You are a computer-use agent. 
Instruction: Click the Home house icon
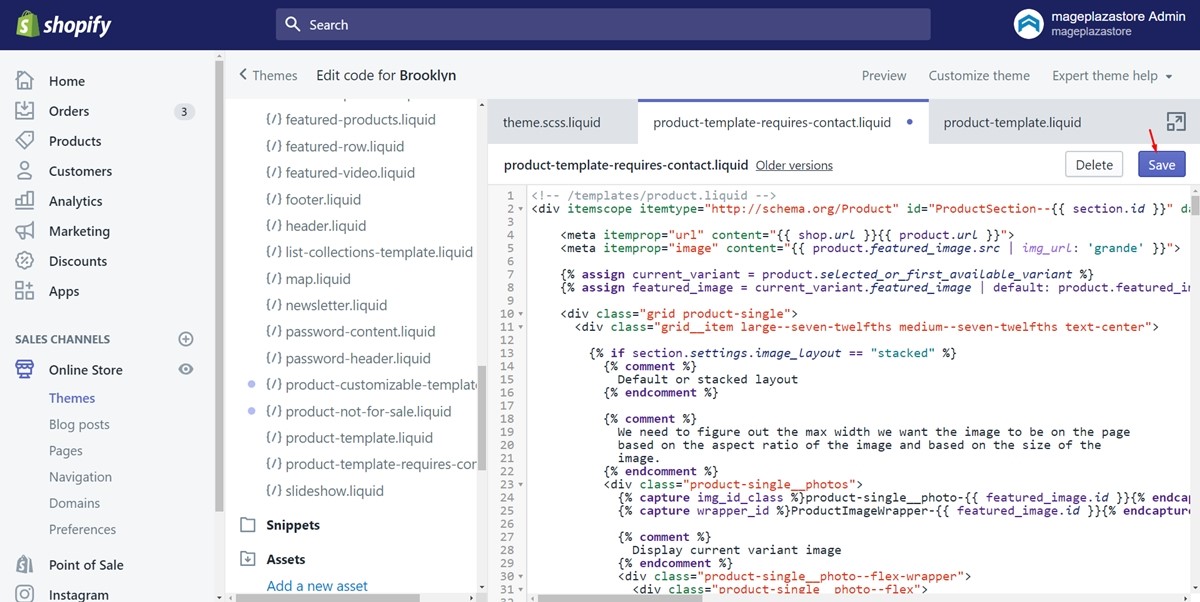tap(25, 81)
